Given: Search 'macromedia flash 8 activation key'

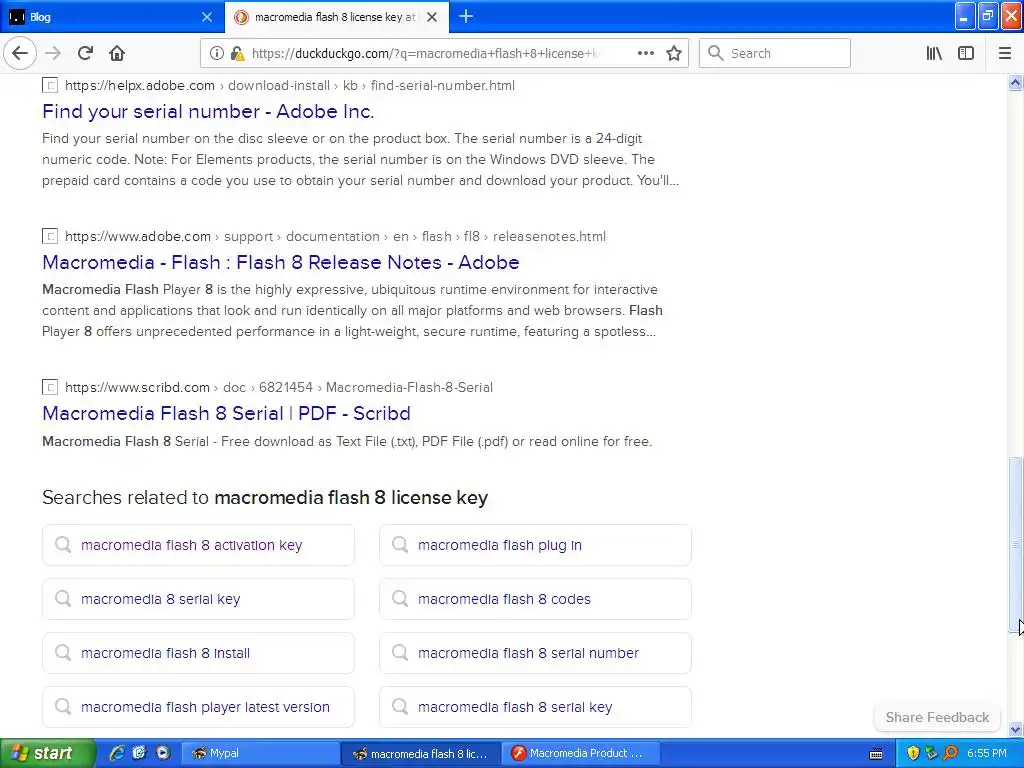Looking at the screenshot, I should point(199,545).
